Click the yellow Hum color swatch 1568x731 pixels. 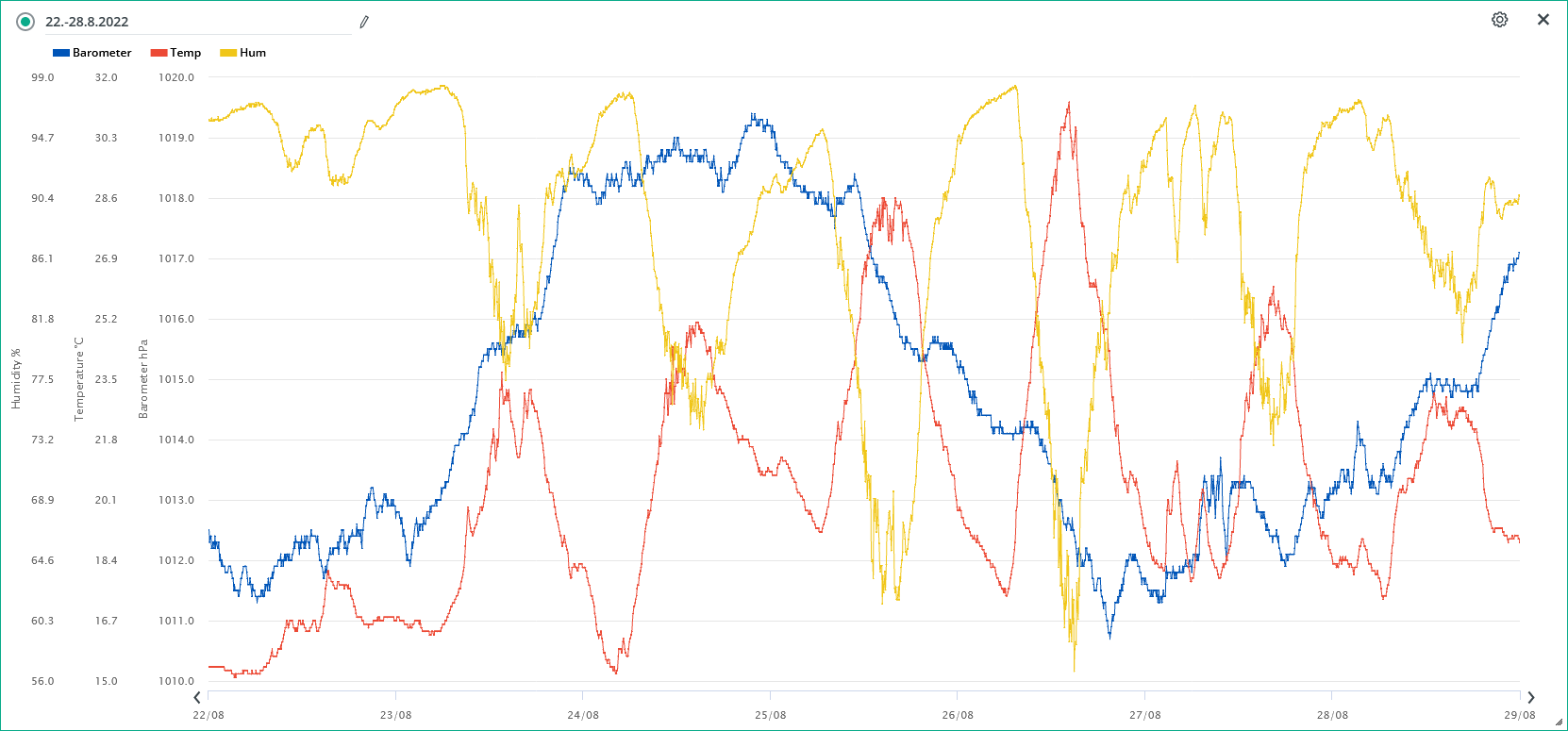(x=227, y=53)
